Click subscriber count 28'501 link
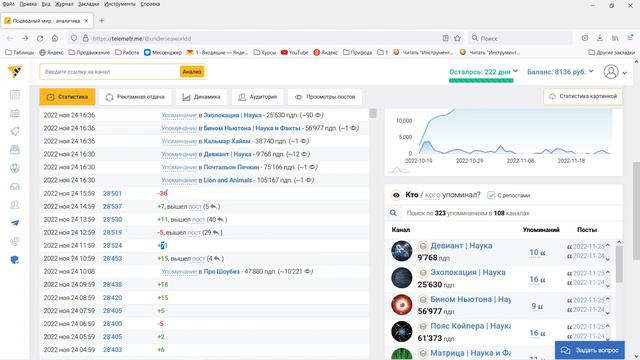Image resolution: width=640 pixels, height=360 pixels. click(x=112, y=193)
